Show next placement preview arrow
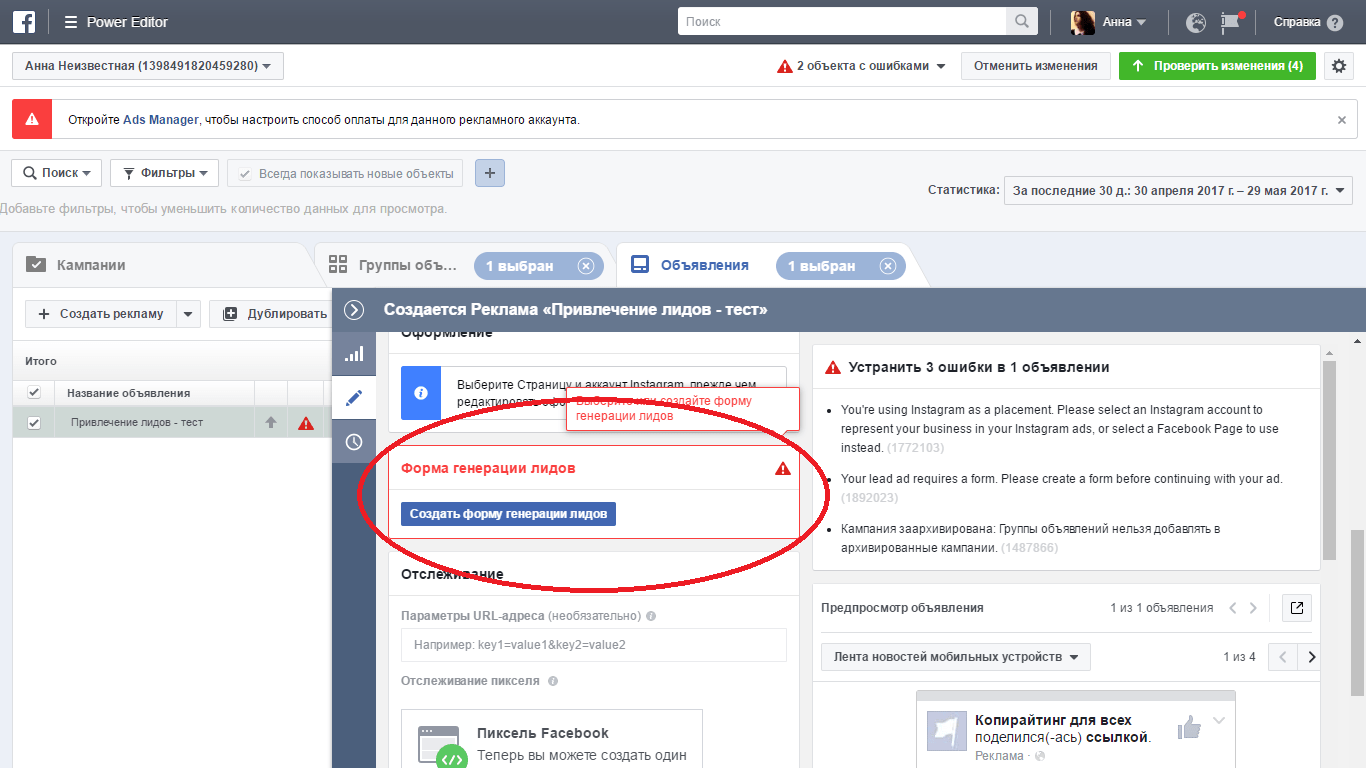Viewport: 1366px width, 768px height. (x=1311, y=657)
